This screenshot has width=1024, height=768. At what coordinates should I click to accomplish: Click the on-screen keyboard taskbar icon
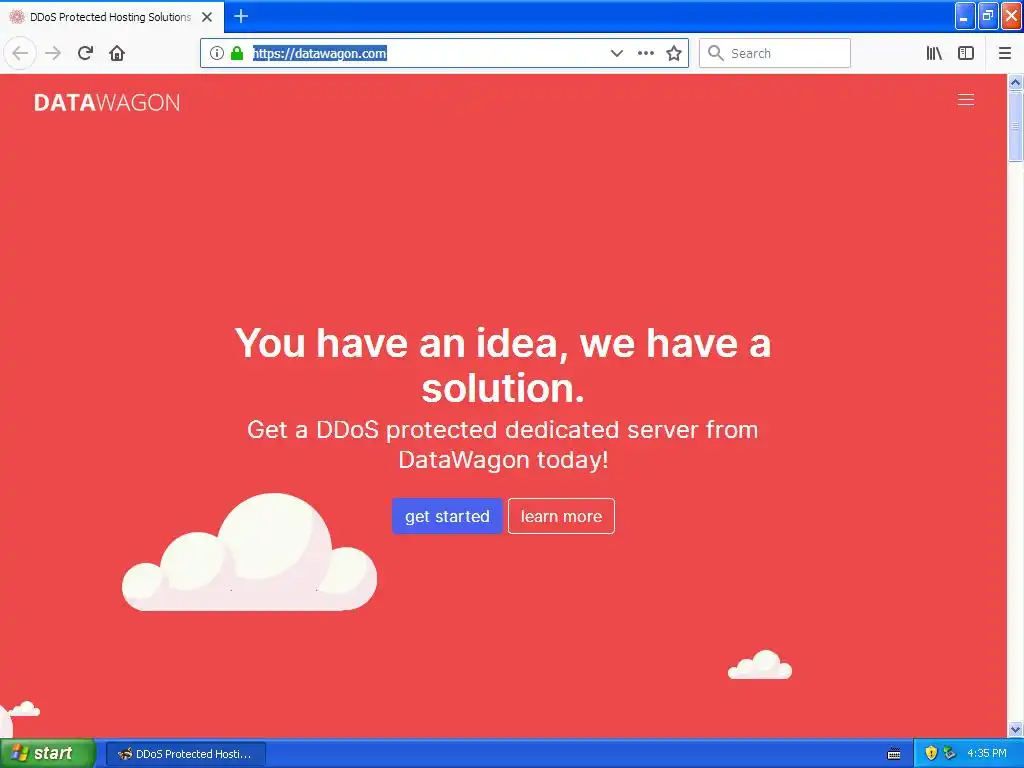pyautogui.click(x=894, y=754)
